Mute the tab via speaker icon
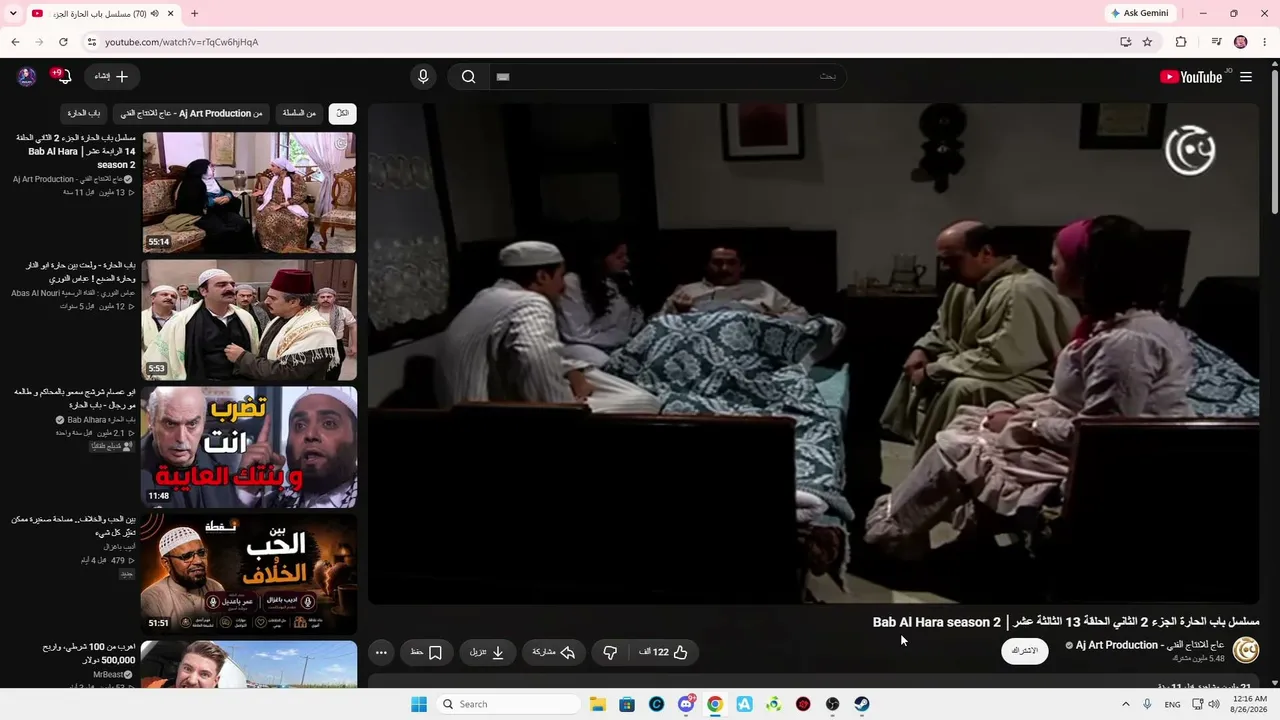The image size is (1280, 720). tap(155, 14)
